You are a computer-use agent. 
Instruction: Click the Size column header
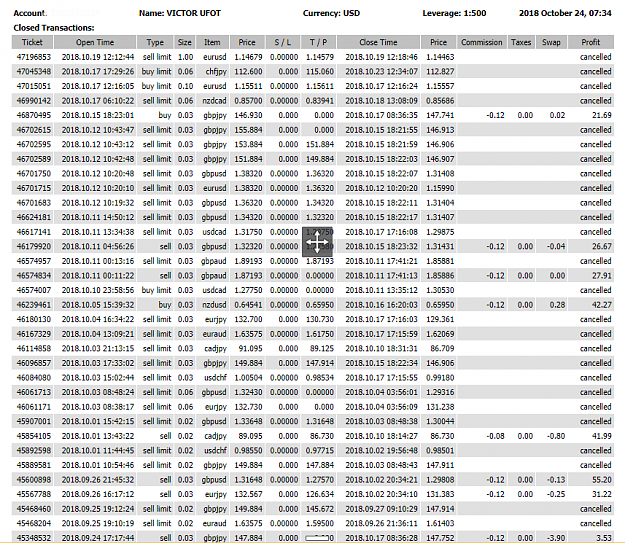185,42
